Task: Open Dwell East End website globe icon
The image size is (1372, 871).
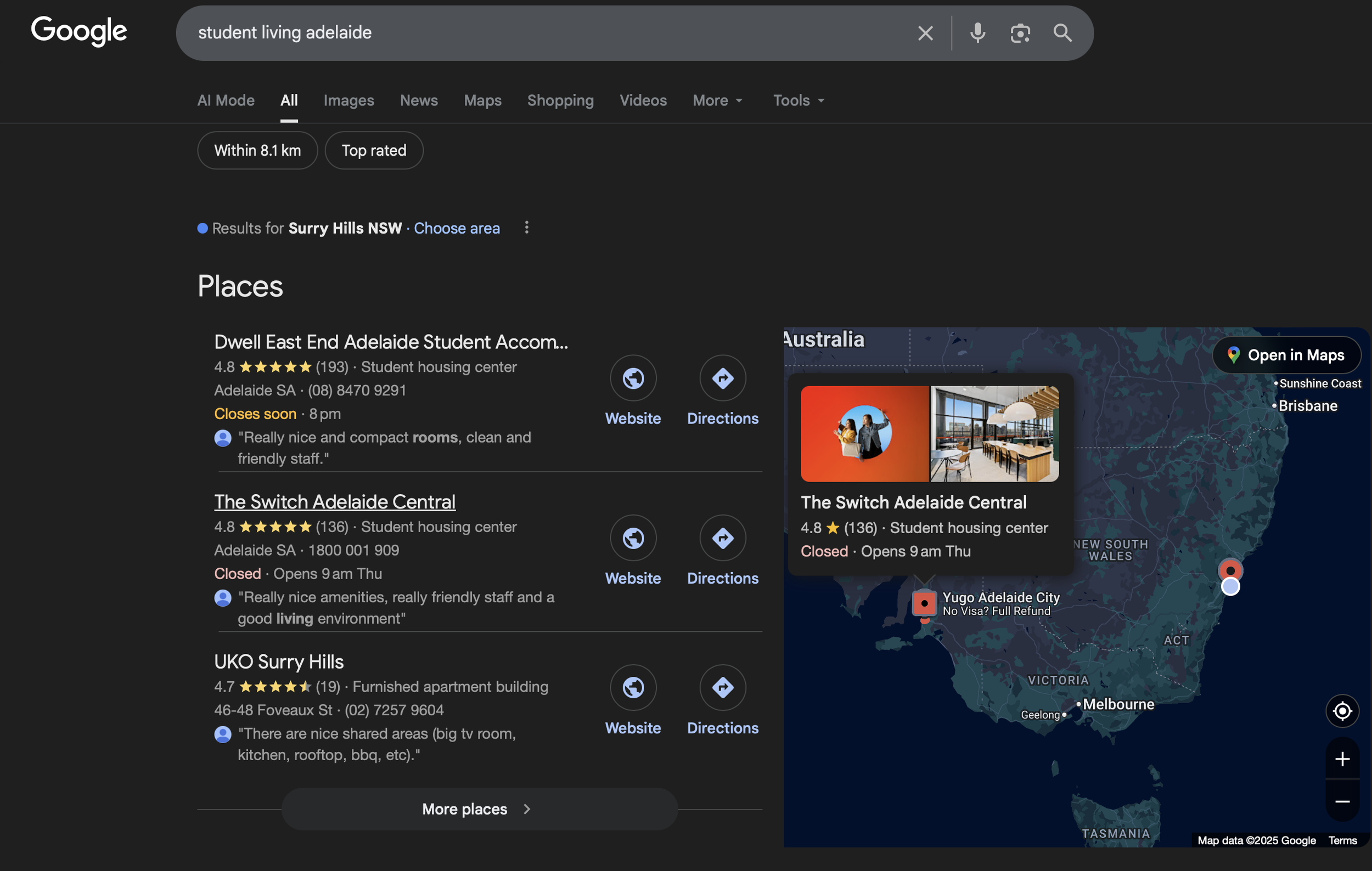Action: click(x=633, y=378)
